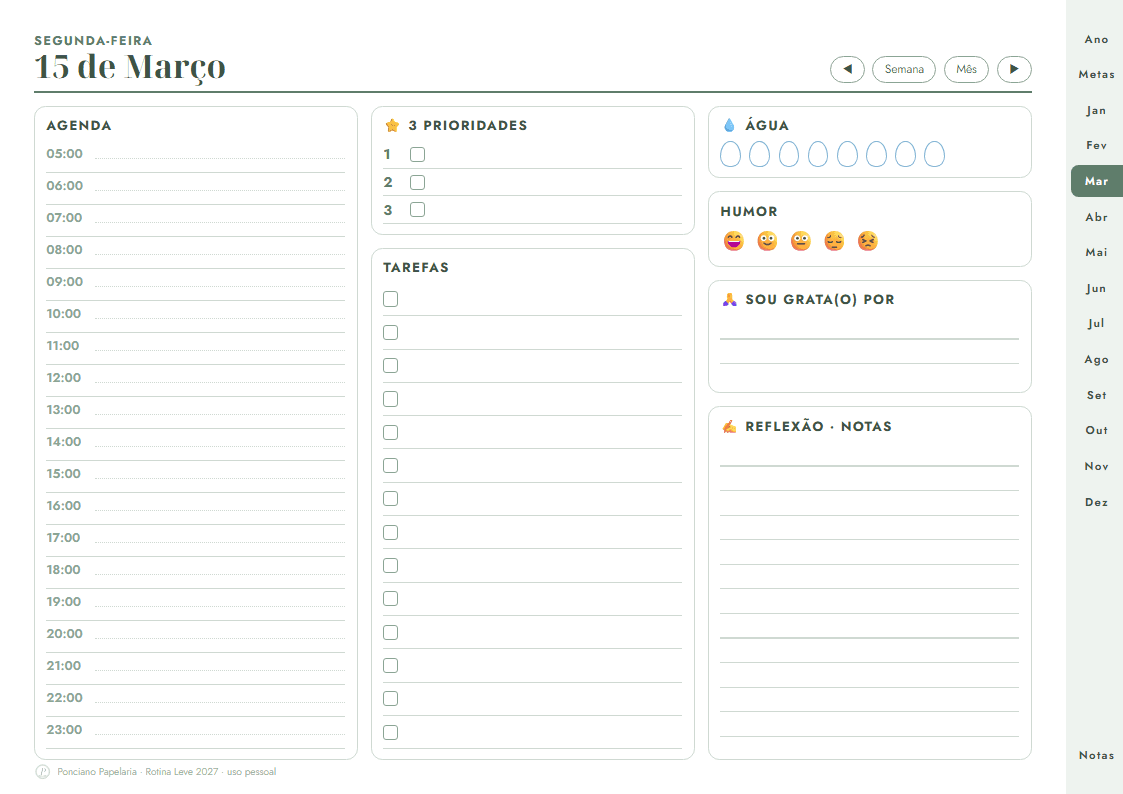
Task: Tick the first Tarefas checkbox
Action: pyautogui.click(x=390, y=299)
